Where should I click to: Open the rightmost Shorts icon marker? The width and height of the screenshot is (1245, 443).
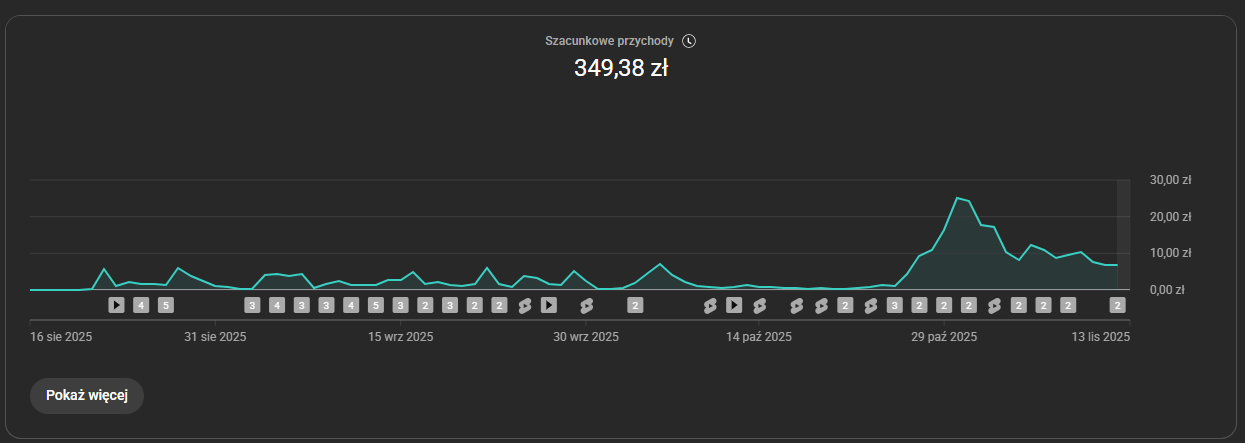point(994,305)
